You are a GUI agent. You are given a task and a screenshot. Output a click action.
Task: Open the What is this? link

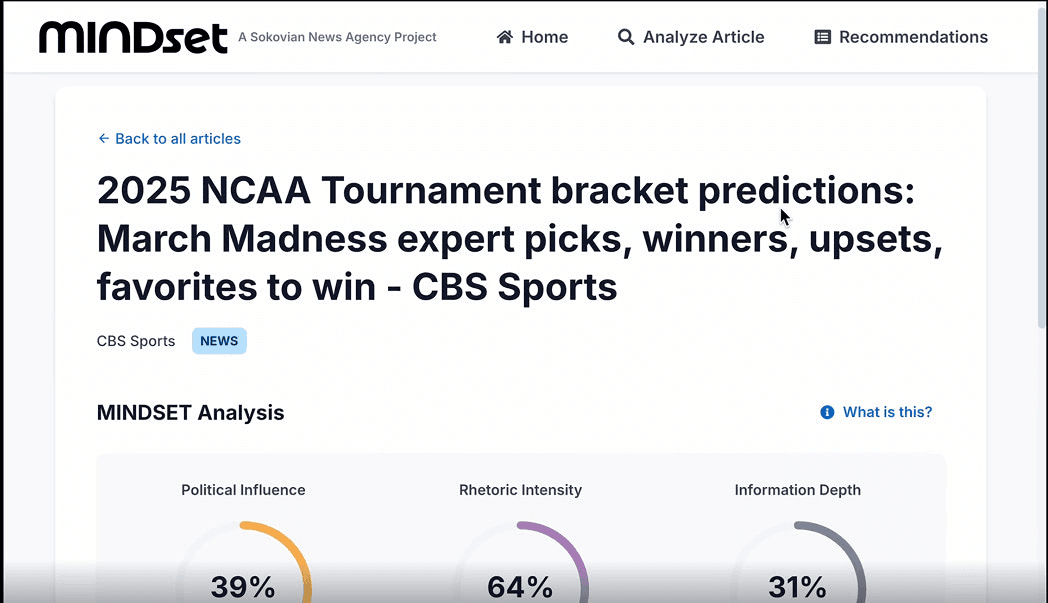[887, 412]
